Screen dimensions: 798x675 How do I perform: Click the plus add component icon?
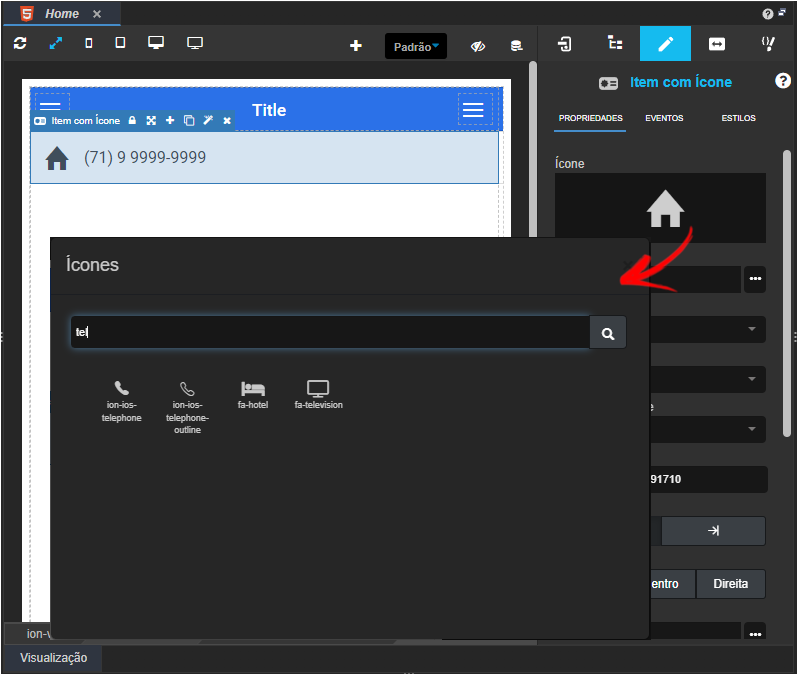coord(356,46)
